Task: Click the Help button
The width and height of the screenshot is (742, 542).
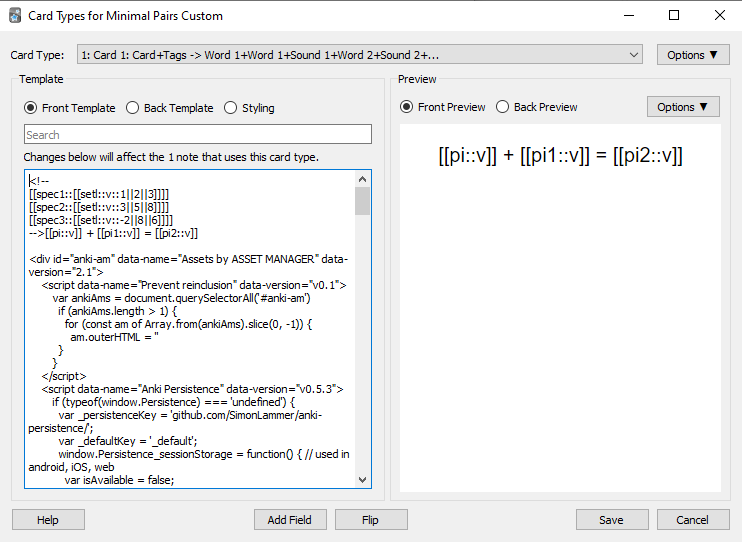Action: (x=48, y=520)
